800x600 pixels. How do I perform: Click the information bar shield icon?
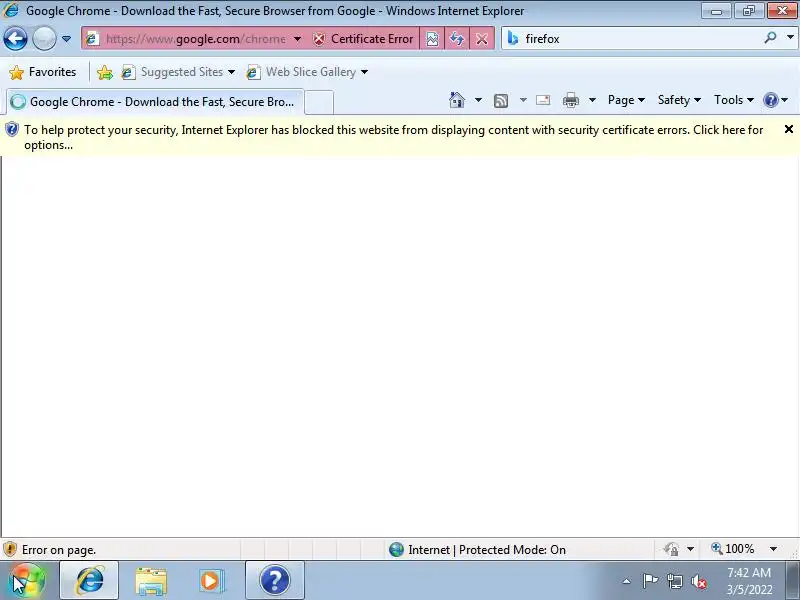coord(12,130)
